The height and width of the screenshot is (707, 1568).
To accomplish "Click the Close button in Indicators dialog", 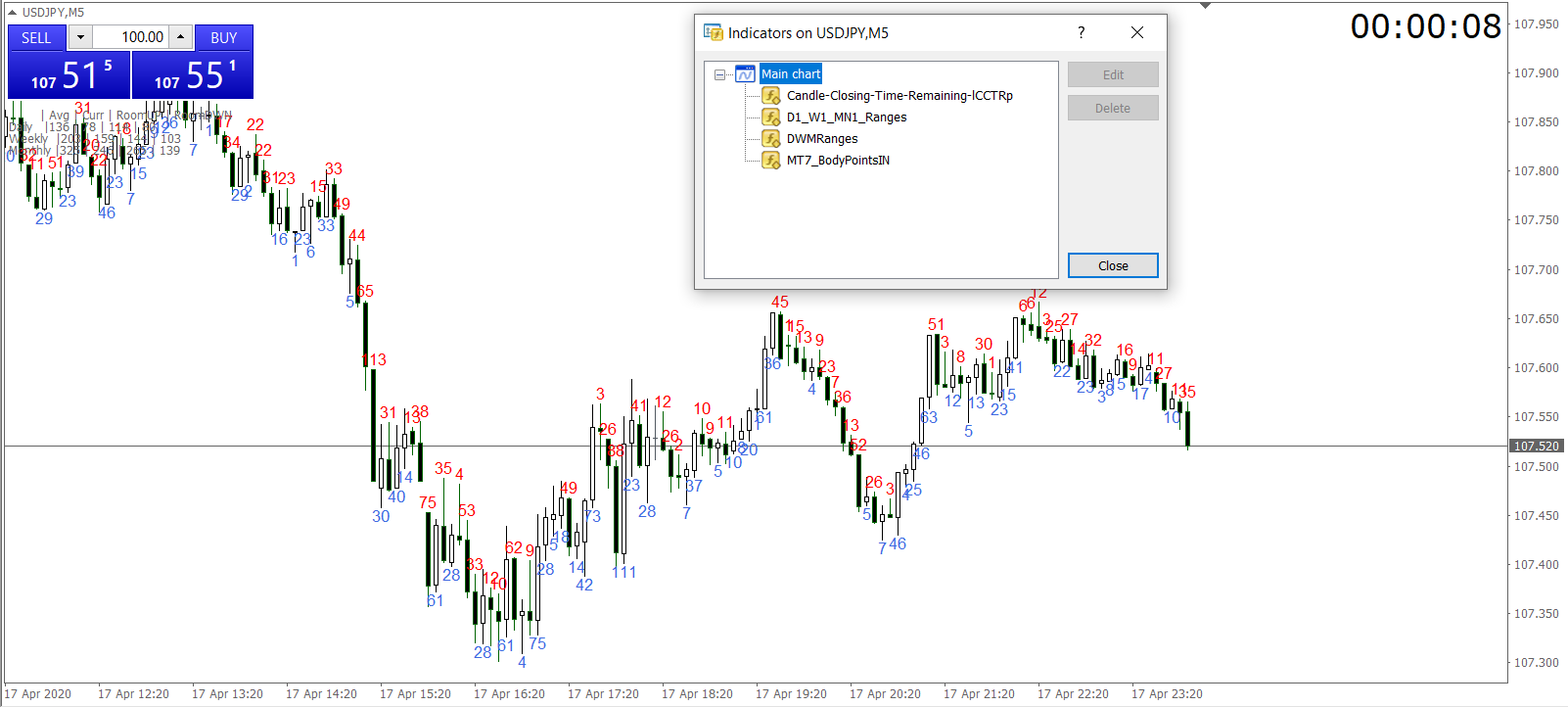I will (x=1113, y=265).
